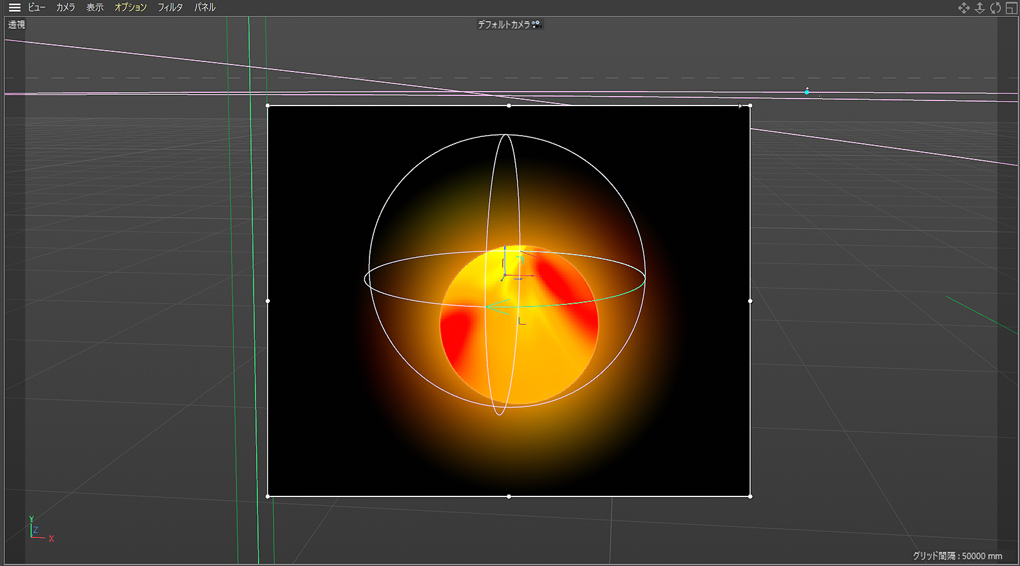This screenshot has width=1020, height=566.
Task: Click the XYZ world axis indicator
Action: (38, 531)
